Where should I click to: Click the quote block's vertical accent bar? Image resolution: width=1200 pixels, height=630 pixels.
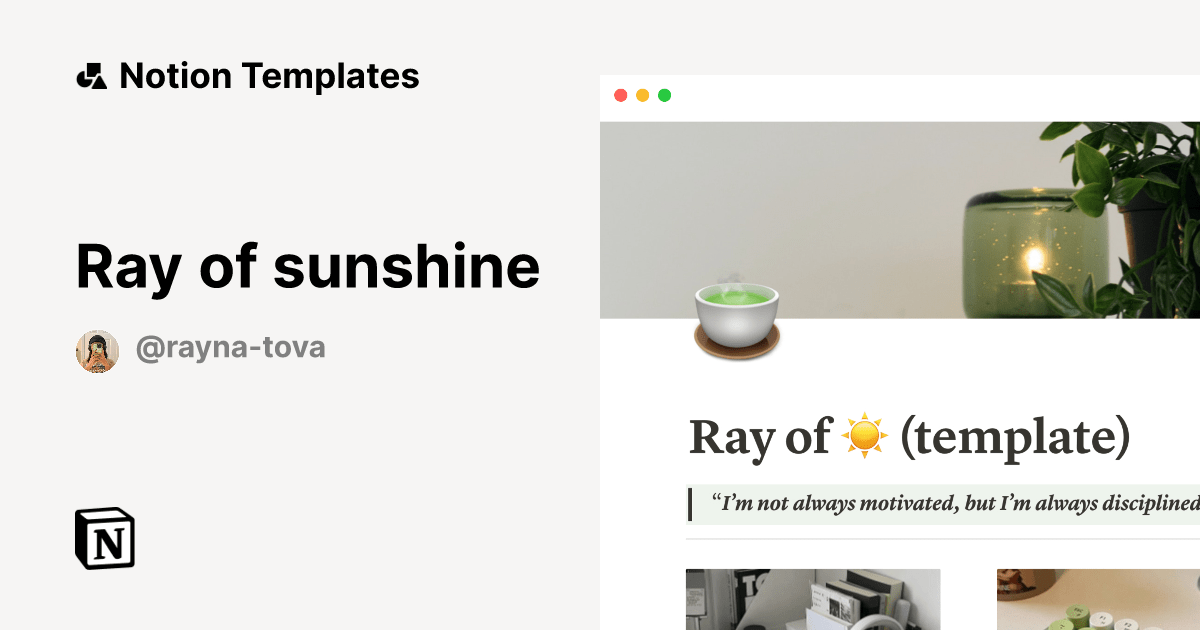coord(691,505)
